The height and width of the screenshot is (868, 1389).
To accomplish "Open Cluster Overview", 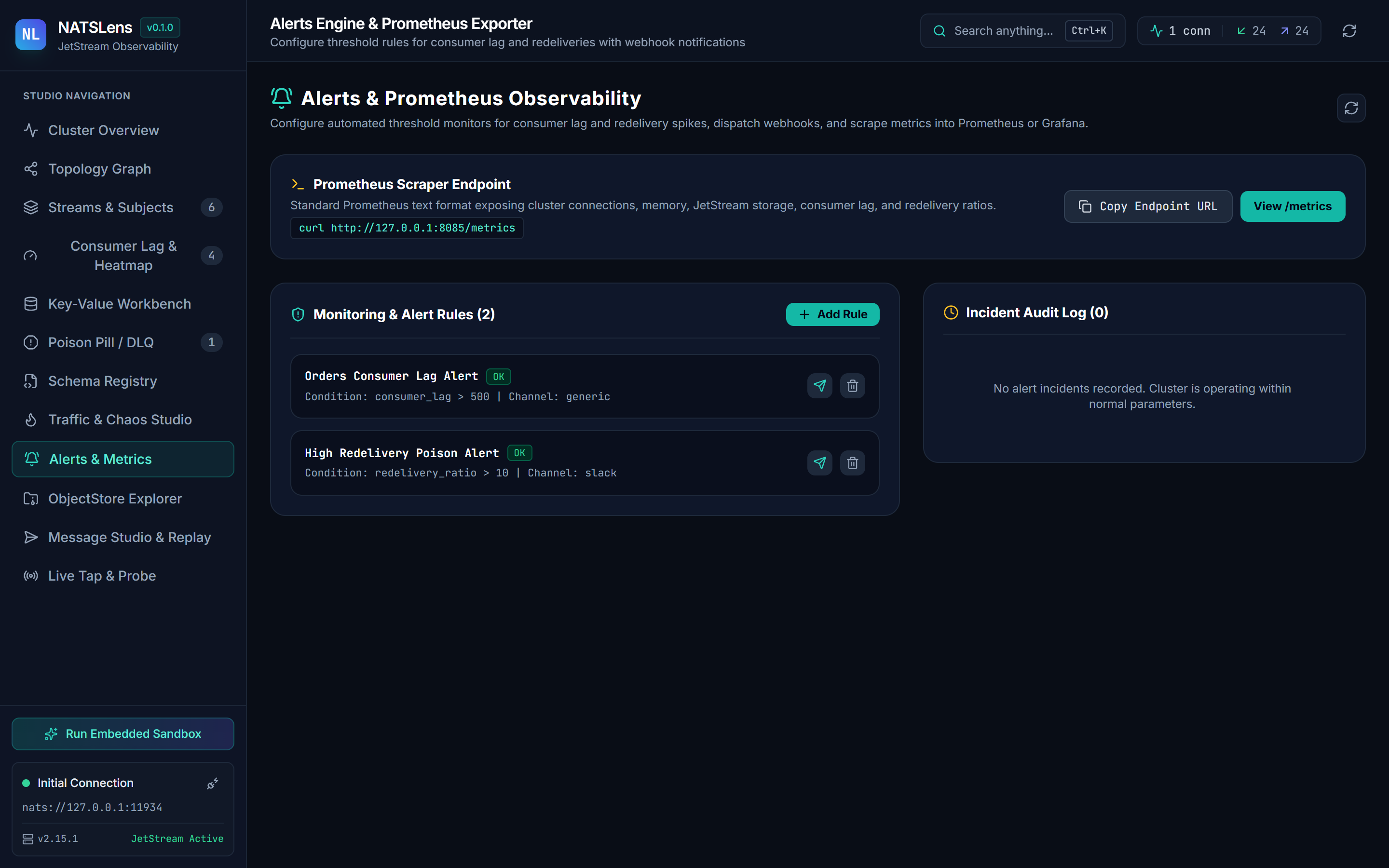I will tap(123, 130).
